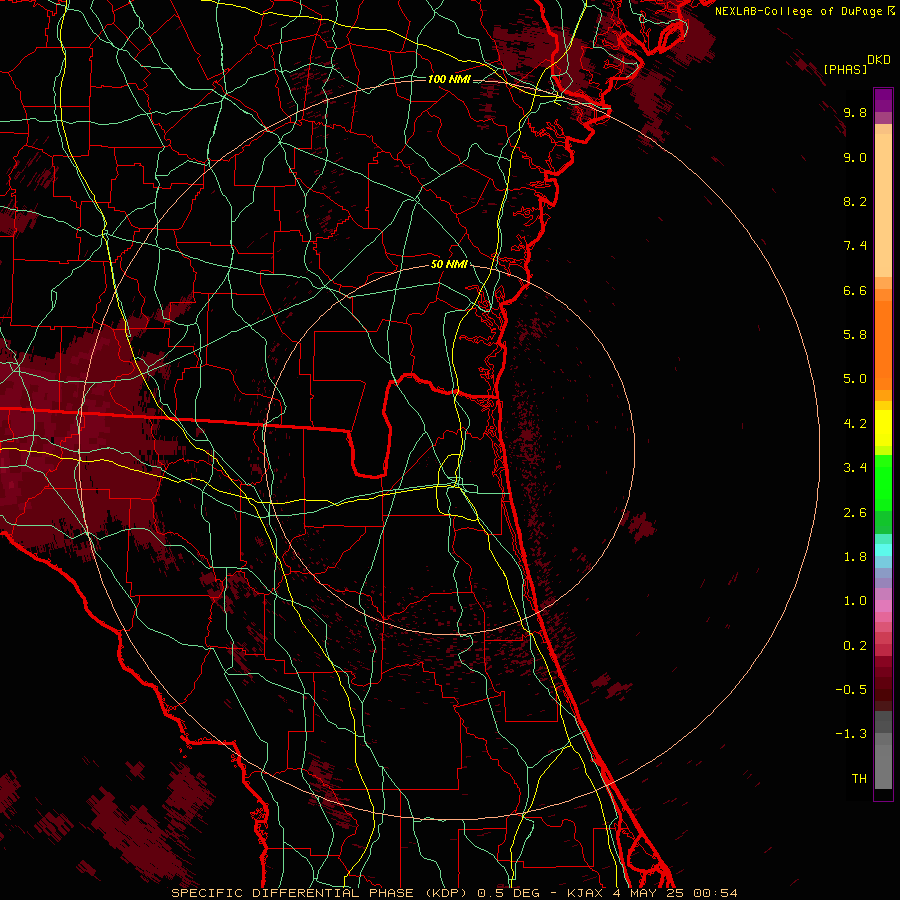Image resolution: width=900 pixels, height=900 pixels.
Task: Click the 1.8 legend value
Action: [x=855, y=557]
